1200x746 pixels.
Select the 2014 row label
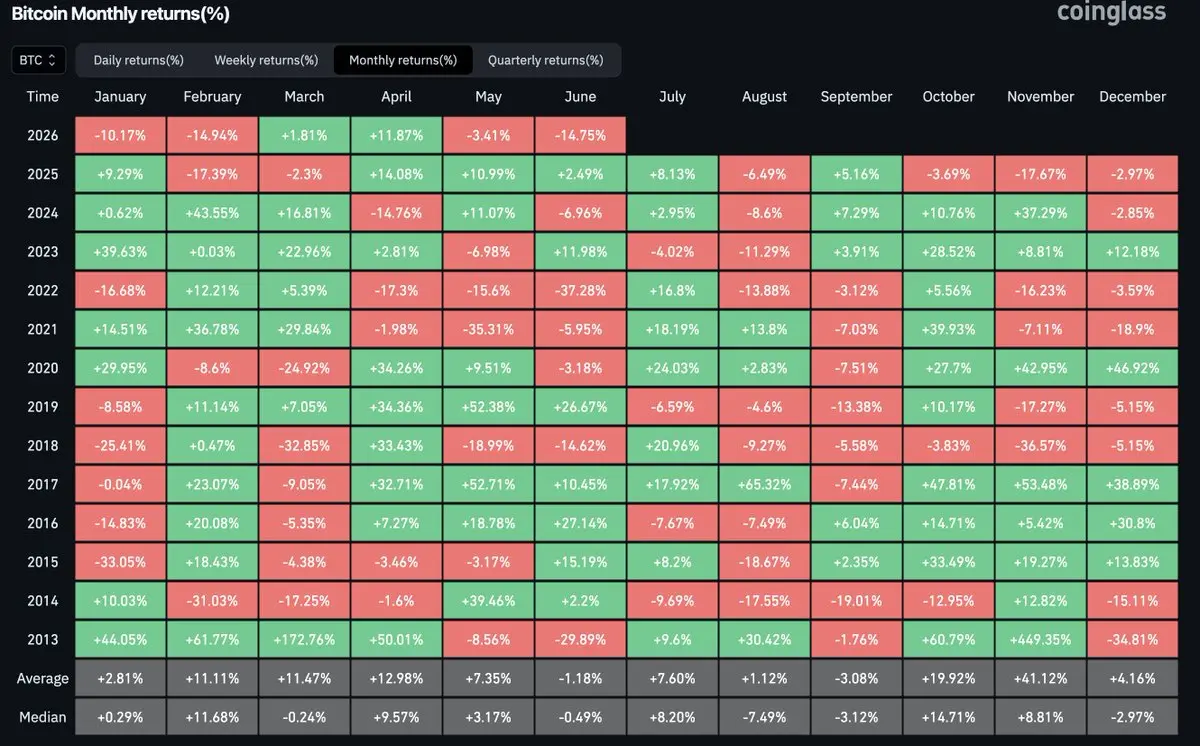point(43,601)
